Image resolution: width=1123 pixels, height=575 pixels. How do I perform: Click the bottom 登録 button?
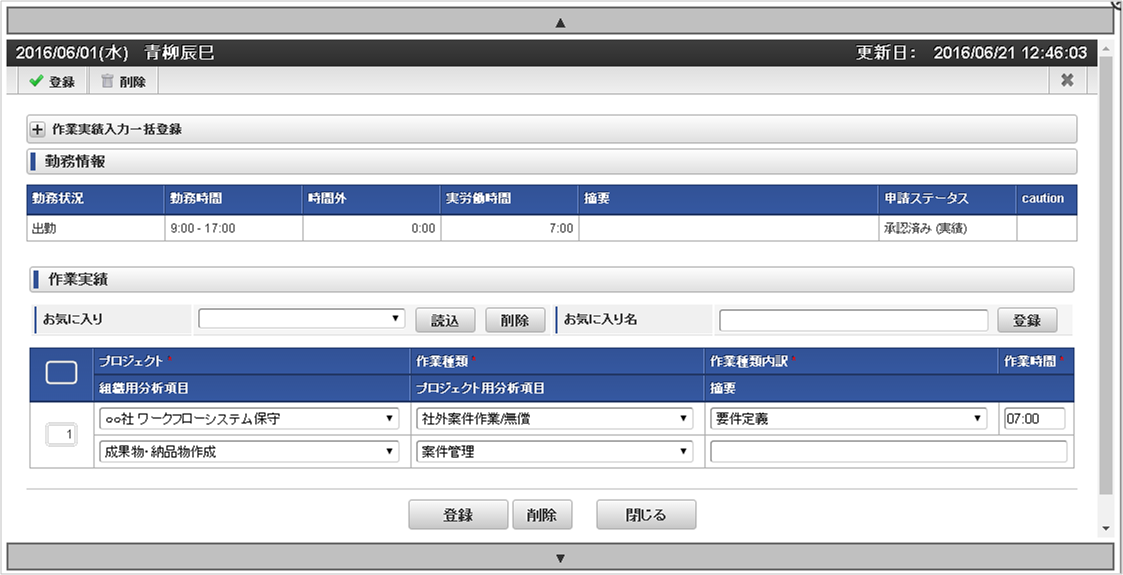[458, 514]
